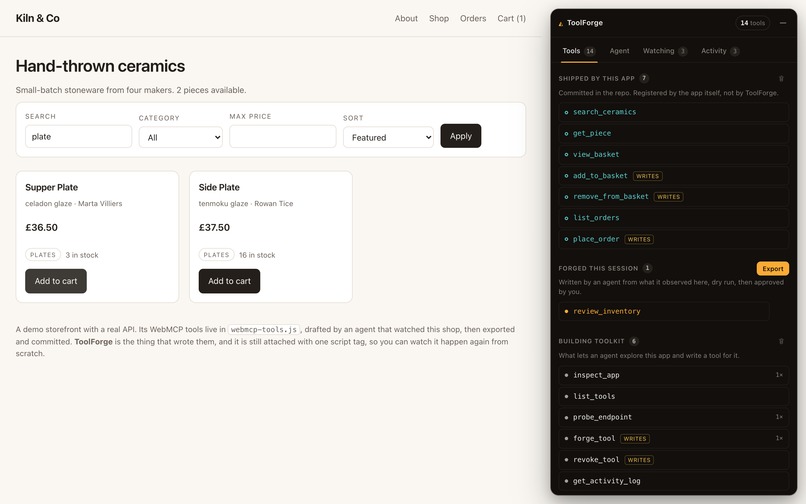The height and width of the screenshot is (504, 806).
Task: Click the "Hand-thrown ceramics" heading
Action: [100, 66]
